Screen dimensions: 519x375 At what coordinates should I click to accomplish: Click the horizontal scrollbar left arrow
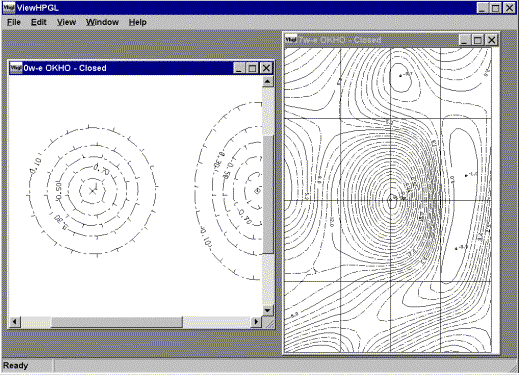(x=15, y=322)
